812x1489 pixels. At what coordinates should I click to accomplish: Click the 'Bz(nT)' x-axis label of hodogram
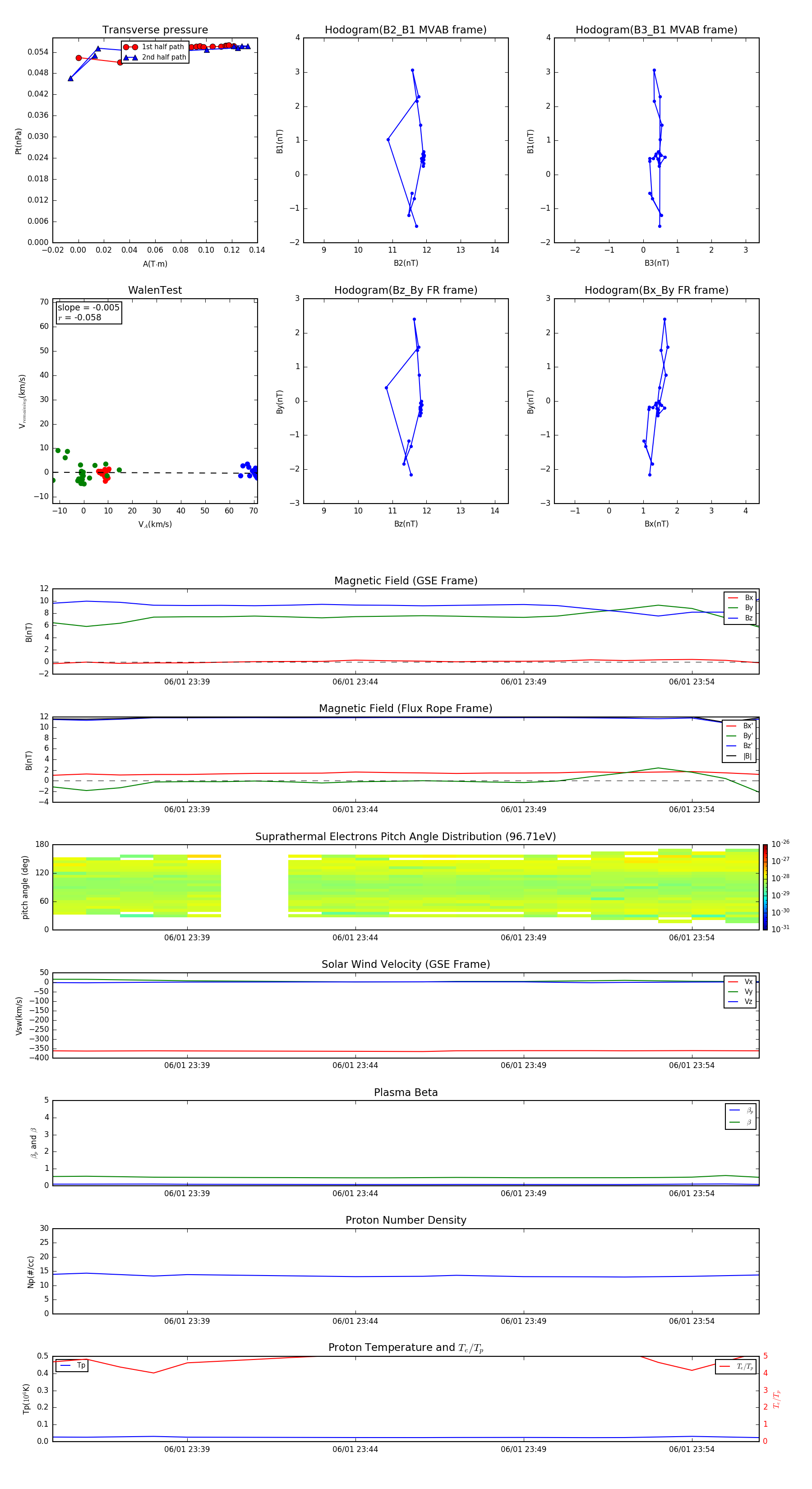click(406, 524)
